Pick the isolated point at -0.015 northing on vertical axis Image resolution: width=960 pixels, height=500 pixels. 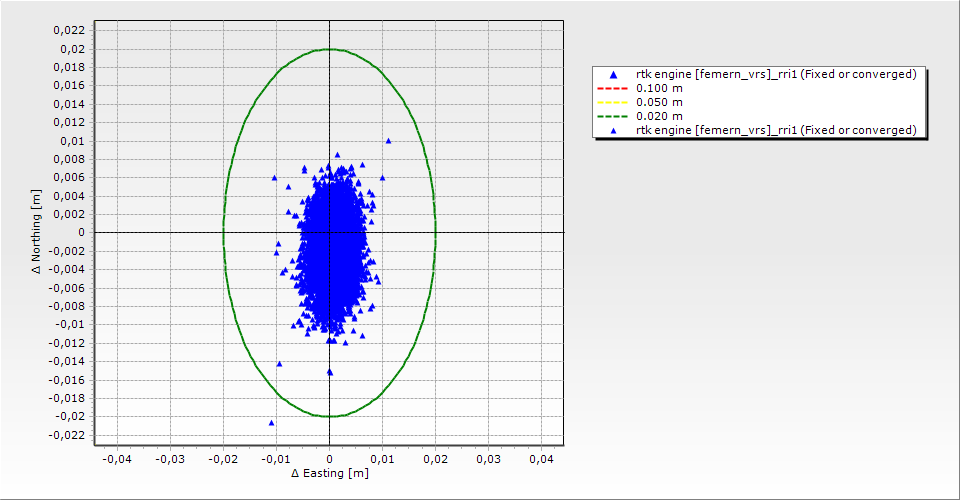(x=329, y=371)
